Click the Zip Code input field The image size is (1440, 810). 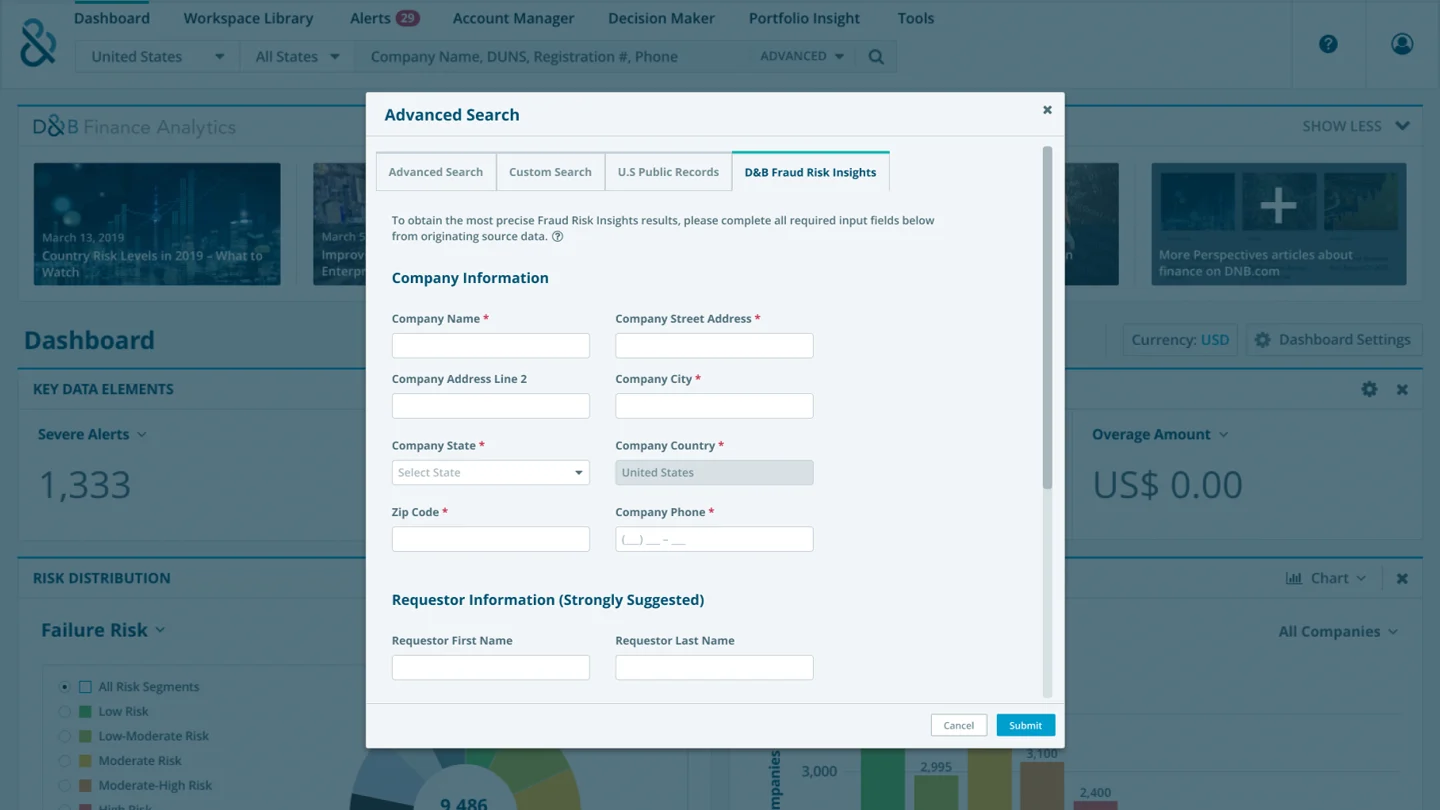click(x=490, y=539)
